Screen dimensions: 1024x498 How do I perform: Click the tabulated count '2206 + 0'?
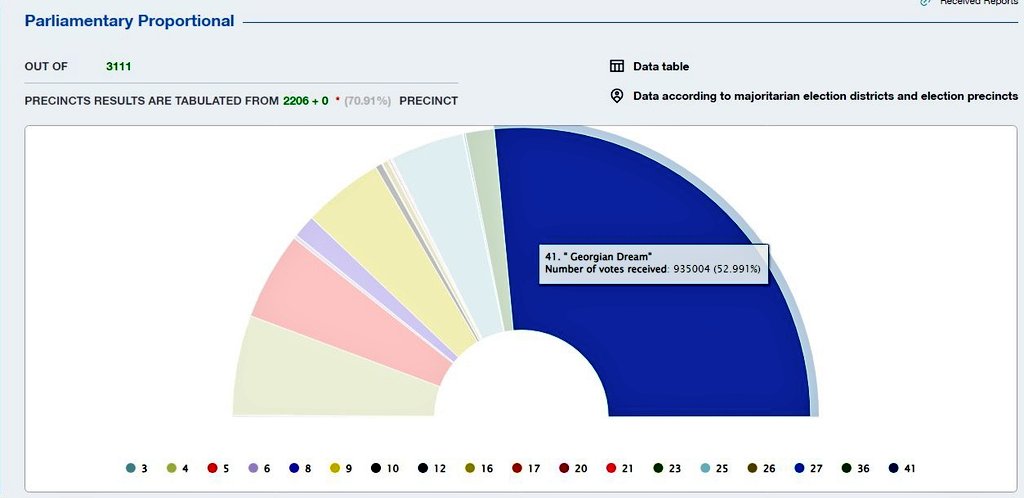306,101
